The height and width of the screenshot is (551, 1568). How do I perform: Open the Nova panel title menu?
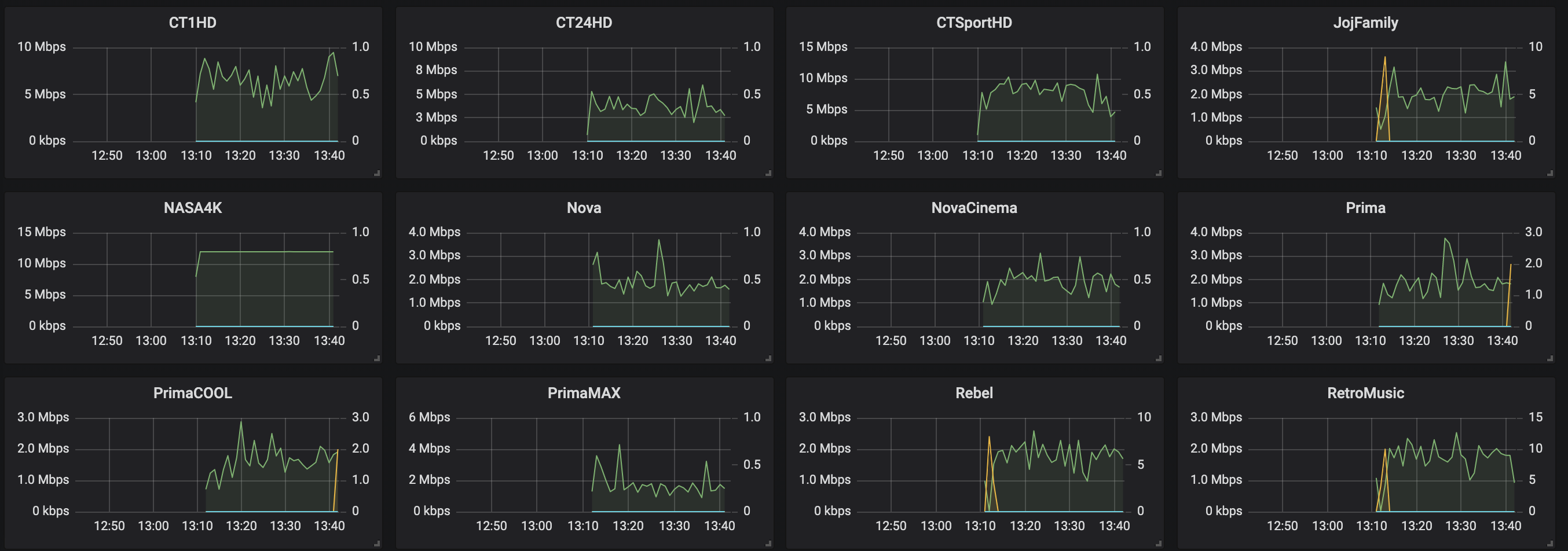tap(584, 208)
